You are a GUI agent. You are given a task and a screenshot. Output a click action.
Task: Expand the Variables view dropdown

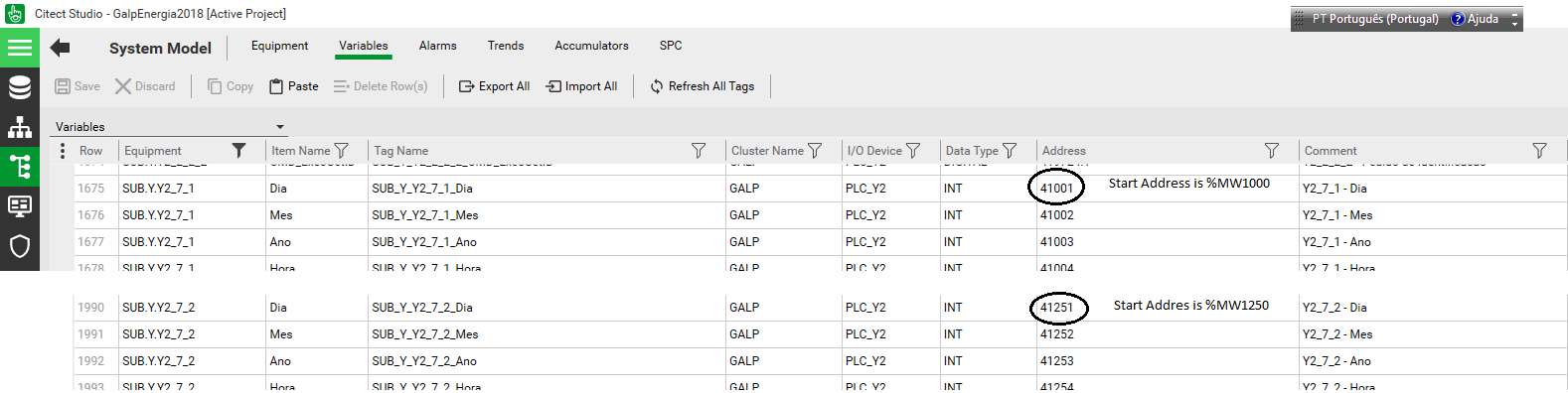pos(280,127)
